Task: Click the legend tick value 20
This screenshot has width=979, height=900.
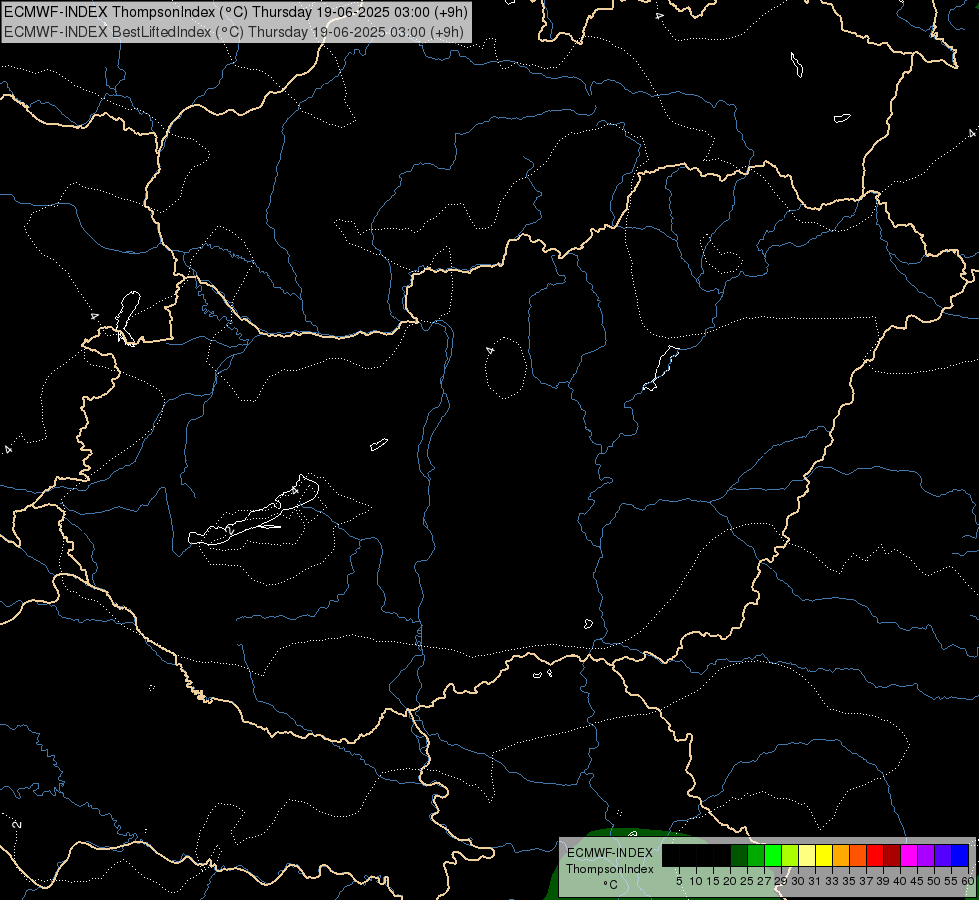Action: point(730,881)
